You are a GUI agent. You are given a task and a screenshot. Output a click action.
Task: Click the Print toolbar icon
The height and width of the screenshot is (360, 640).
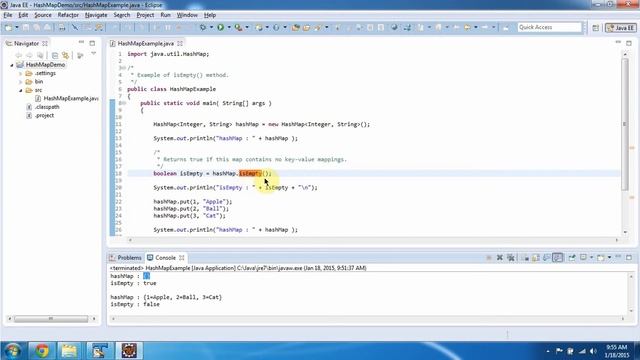tap(62, 27)
